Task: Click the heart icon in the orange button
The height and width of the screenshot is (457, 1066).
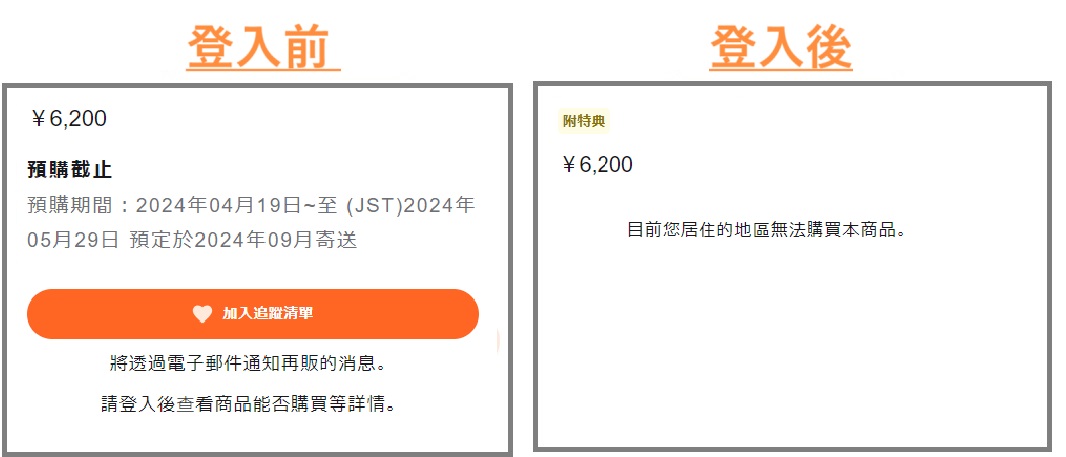Action: pyautogui.click(x=202, y=314)
